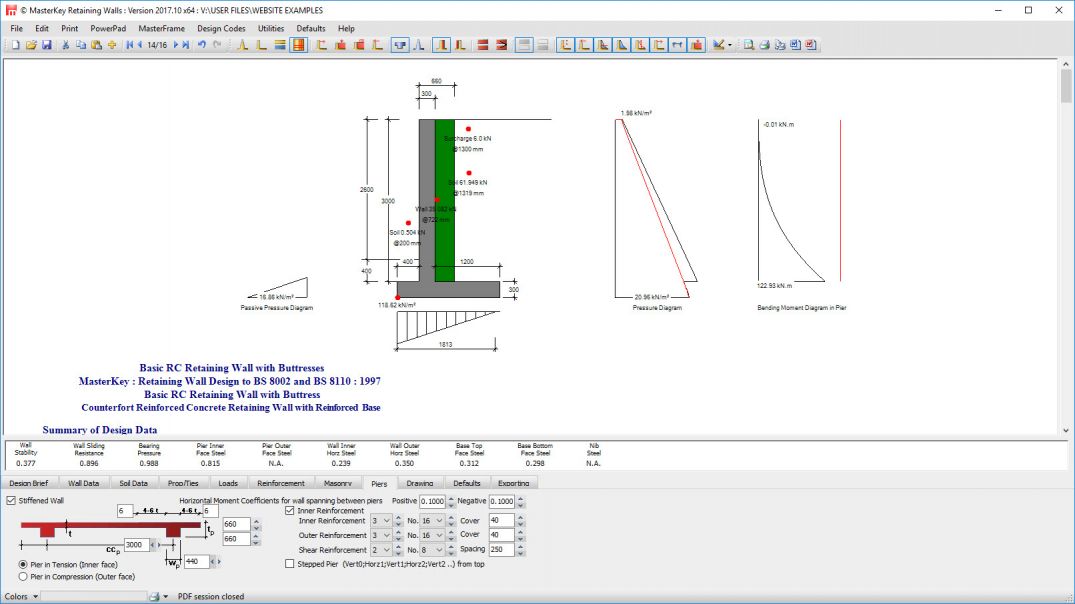Switch to the Loads tab
The width and height of the screenshot is (1075, 604).
pos(228,483)
